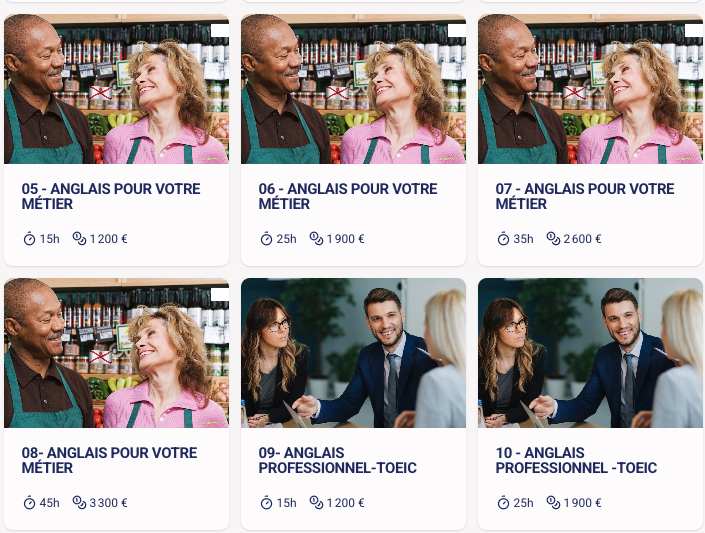This screenshot has width=705, height=533.
Task: Click the stopwatch icon beside 15h on course 05
Action: pyautogui.click(x=29, y=238)
